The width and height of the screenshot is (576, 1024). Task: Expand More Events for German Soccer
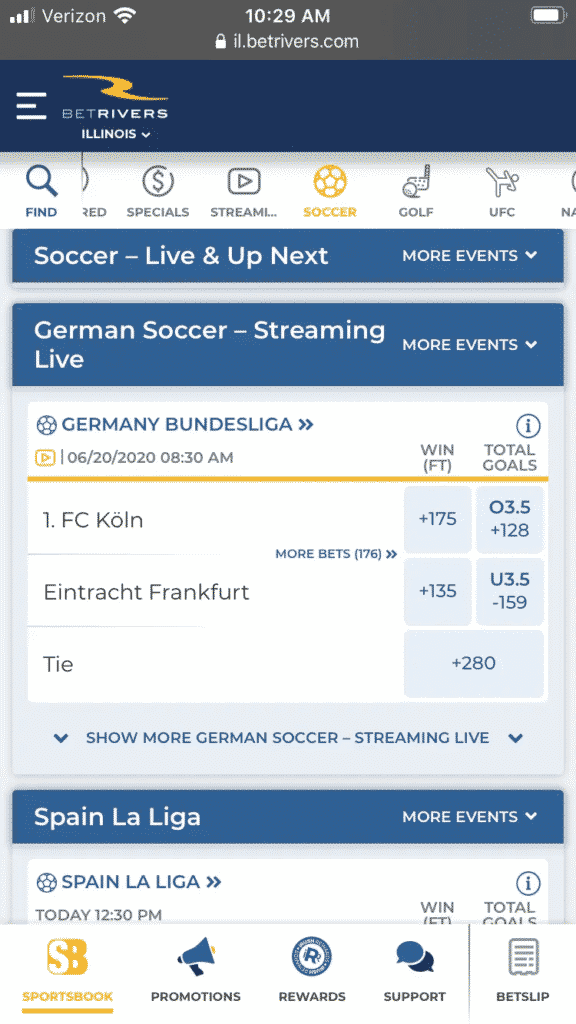(x=470, y=345)
